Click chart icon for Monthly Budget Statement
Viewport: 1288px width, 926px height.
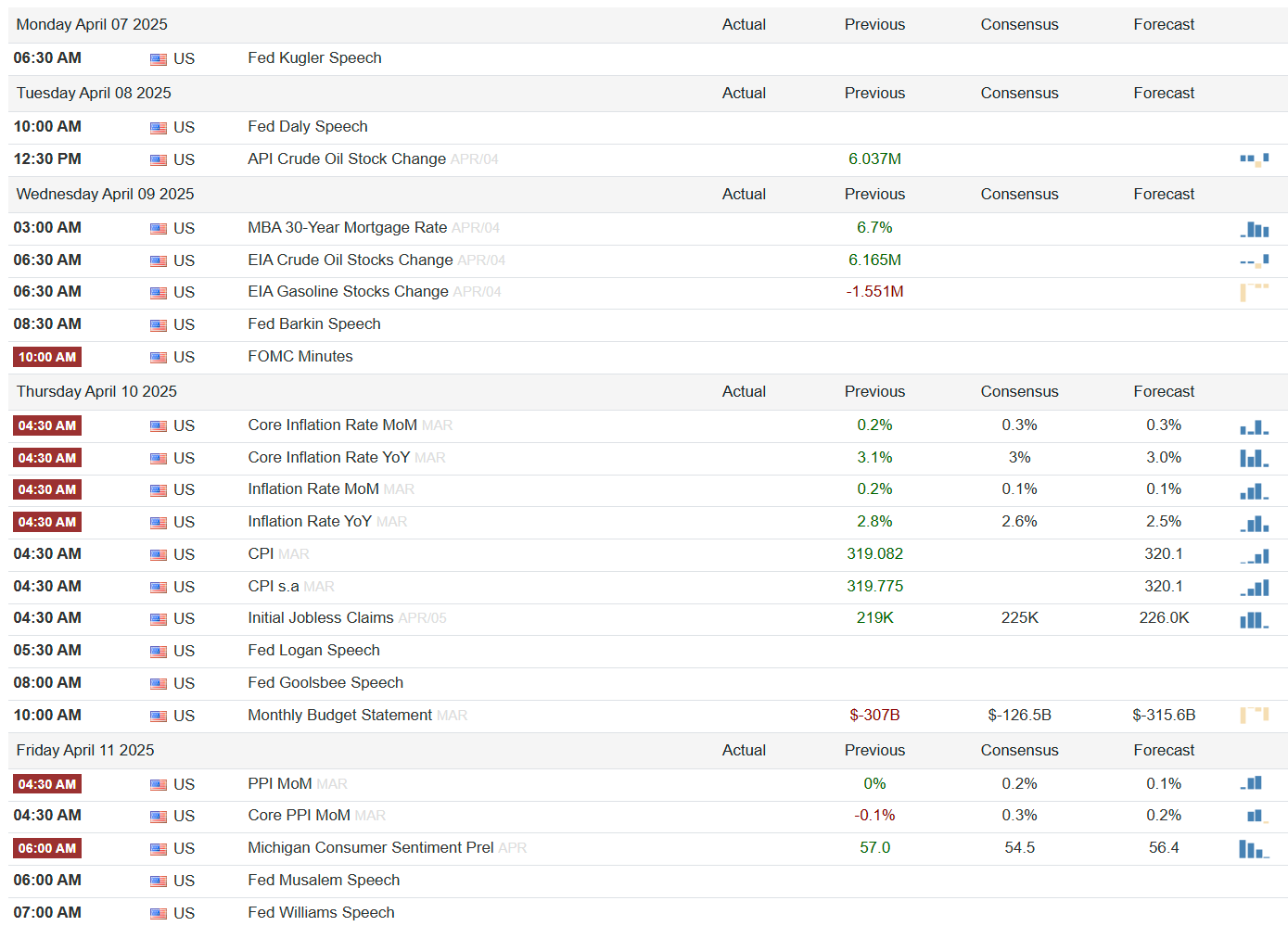(x=1254, y=715)
